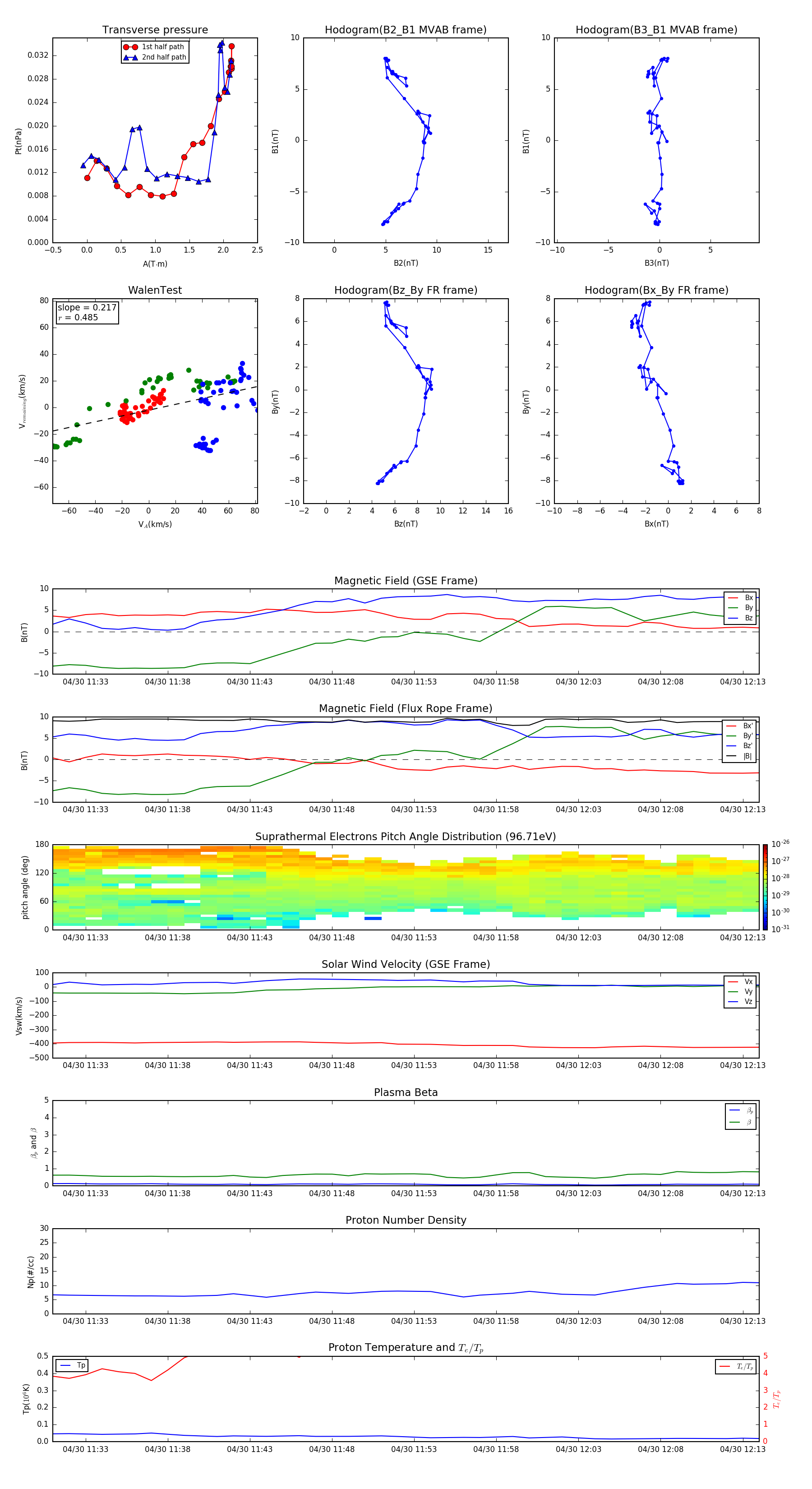Click the 'Vx' legend entry in velocity panel
Image resolution: width=812 pixels, height=1489 pixels.
[x=740, y=982]
